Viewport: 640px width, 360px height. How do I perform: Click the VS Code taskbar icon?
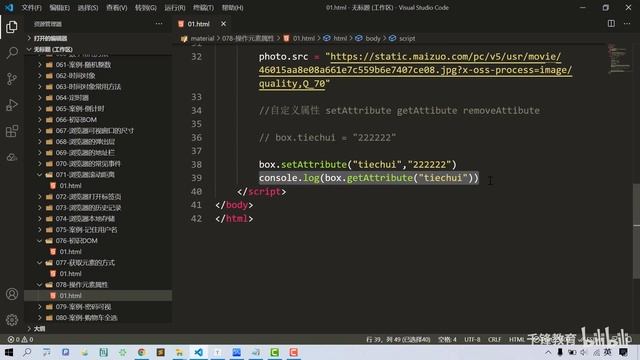click(x=198, y=352)
